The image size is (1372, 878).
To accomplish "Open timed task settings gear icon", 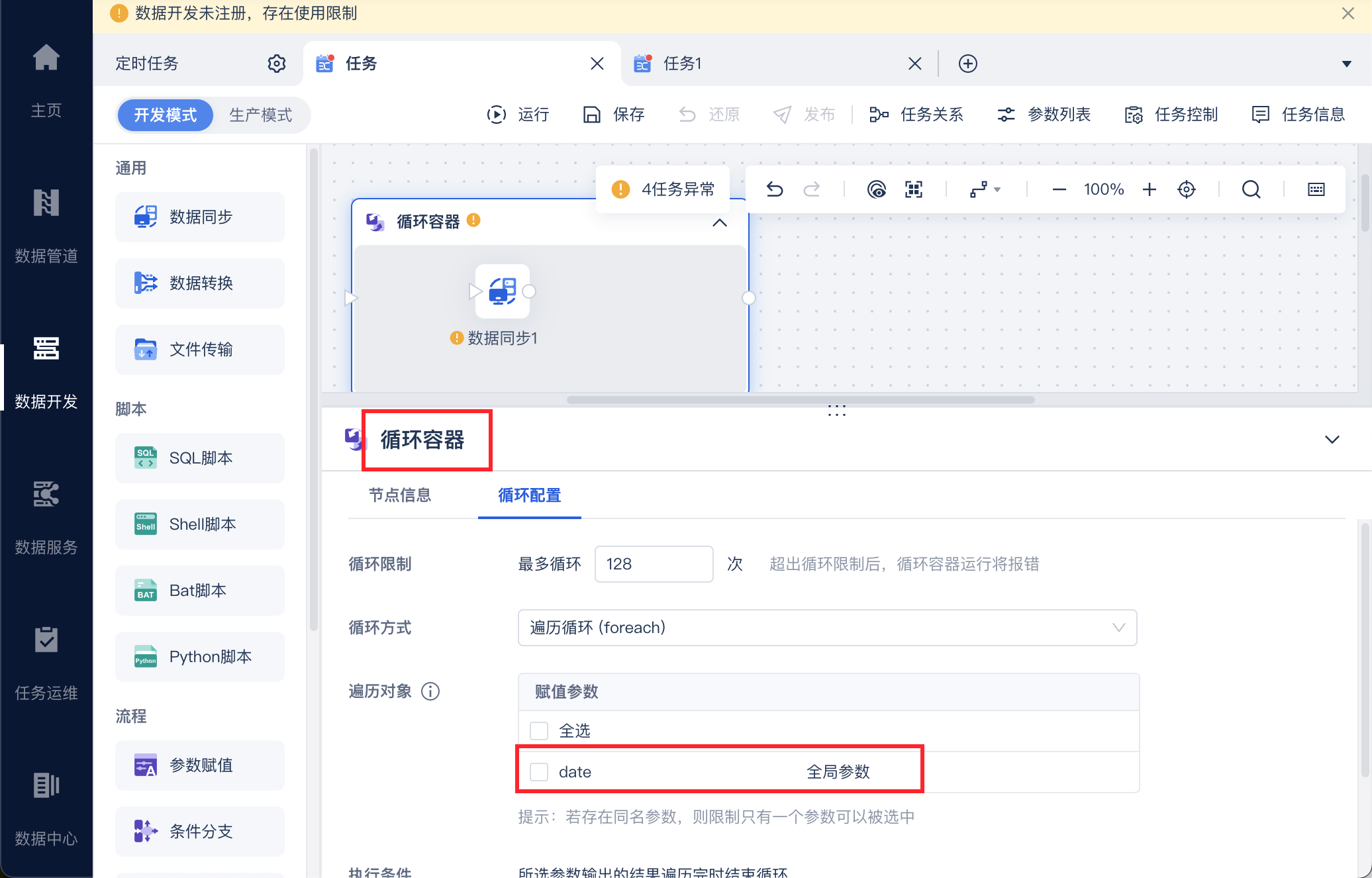I will (276, 64).
